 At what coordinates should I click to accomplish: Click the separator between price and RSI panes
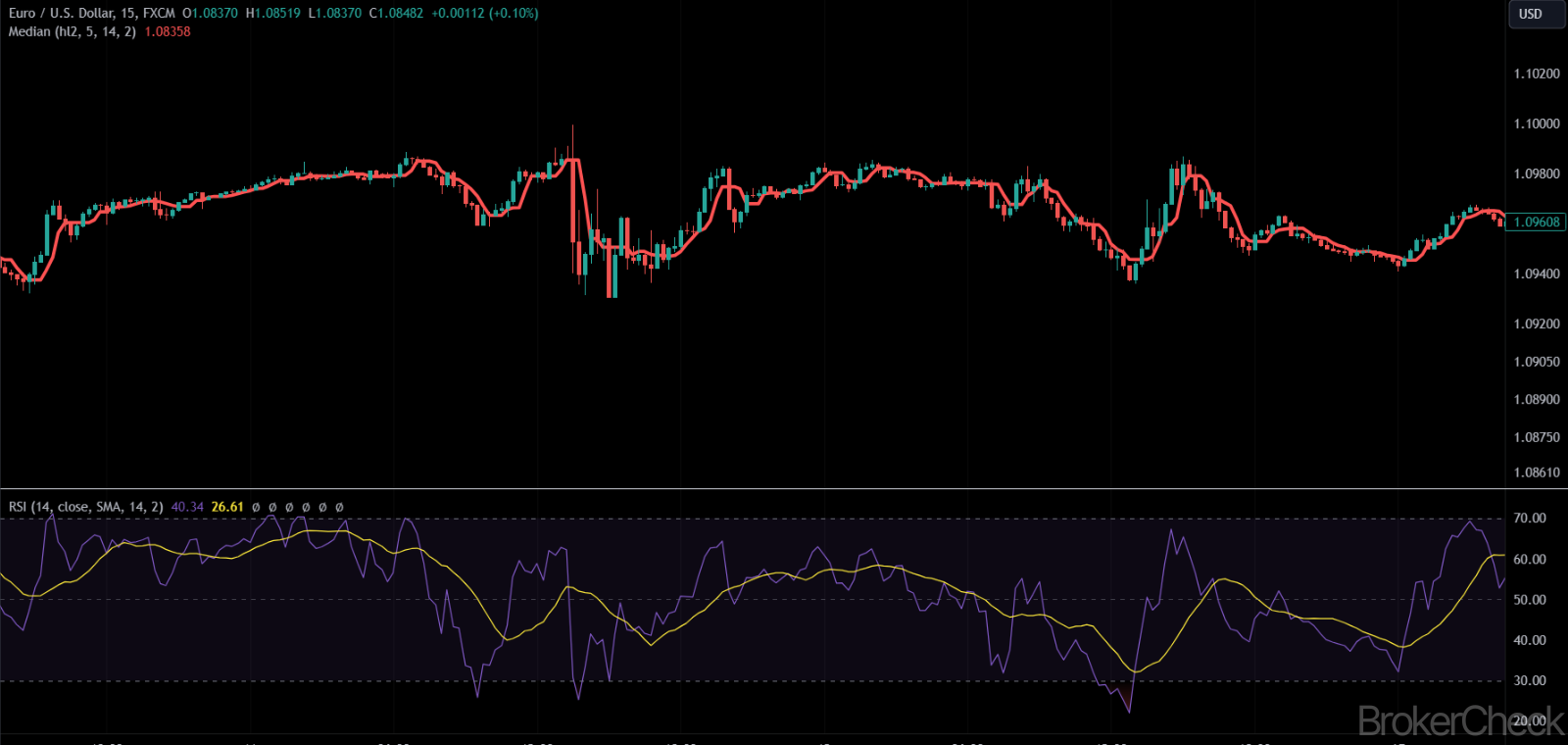coord(753,488)
